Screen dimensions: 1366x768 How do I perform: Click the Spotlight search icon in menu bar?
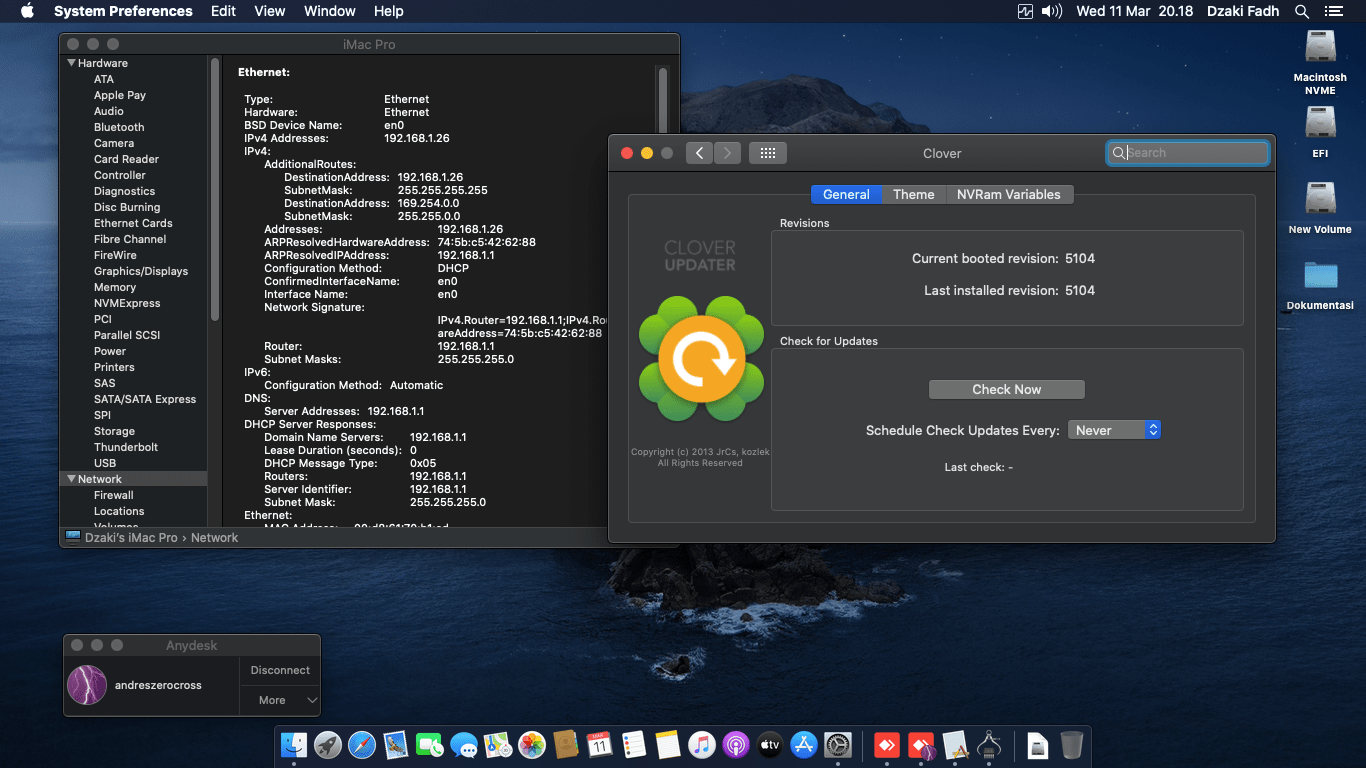pos(1301,11)
